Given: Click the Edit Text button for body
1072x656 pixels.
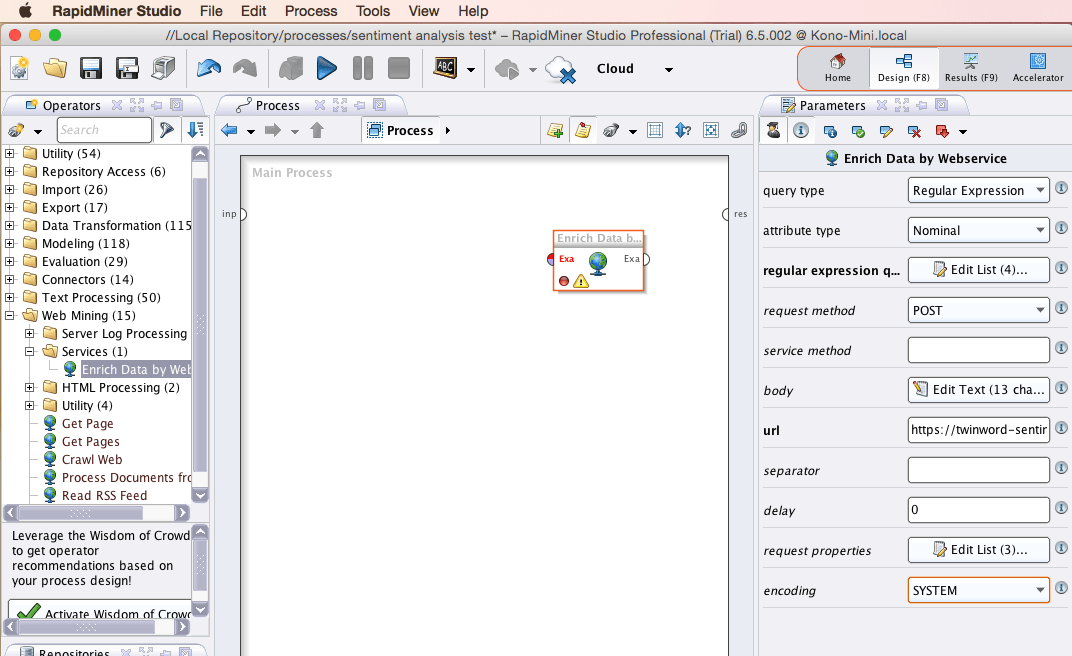Looking at the screenshot, I should (978, 390).
